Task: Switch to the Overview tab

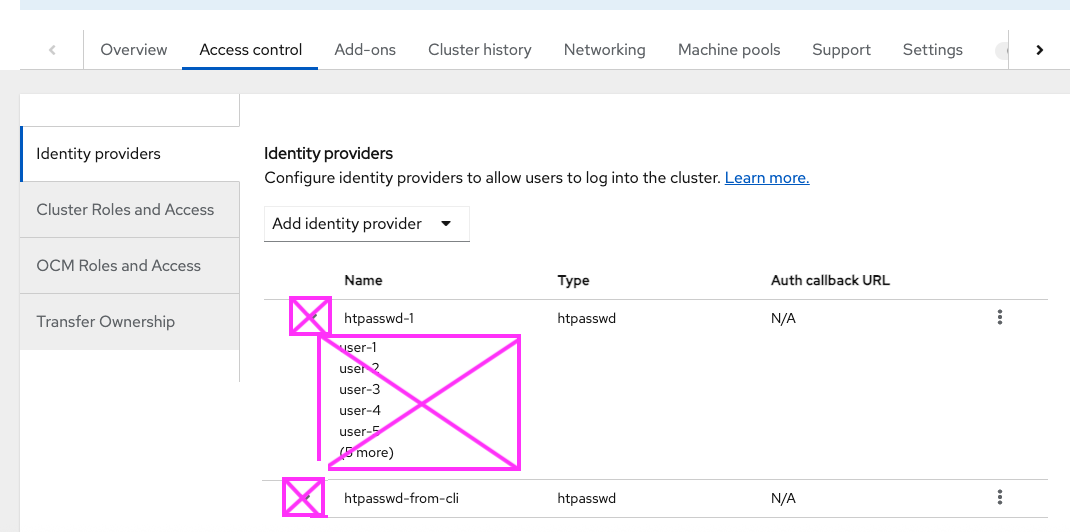Action: (x=134, y=50)
